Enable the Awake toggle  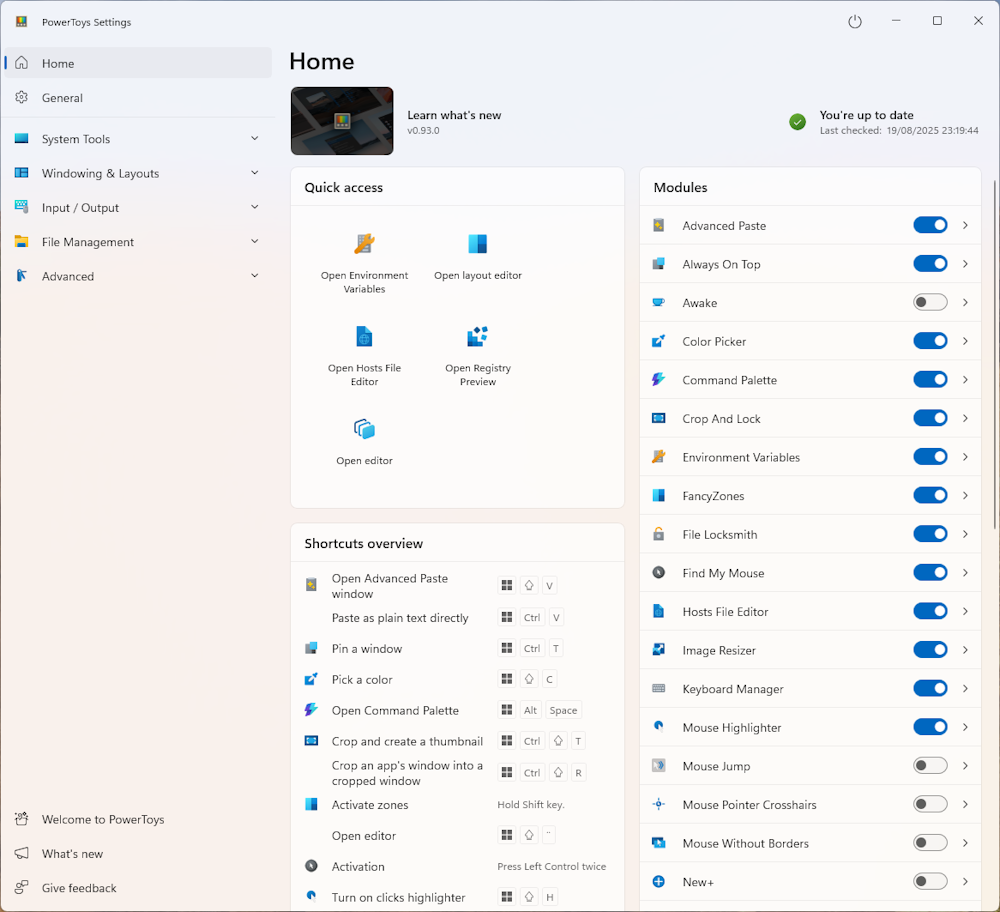click(930, 302)
